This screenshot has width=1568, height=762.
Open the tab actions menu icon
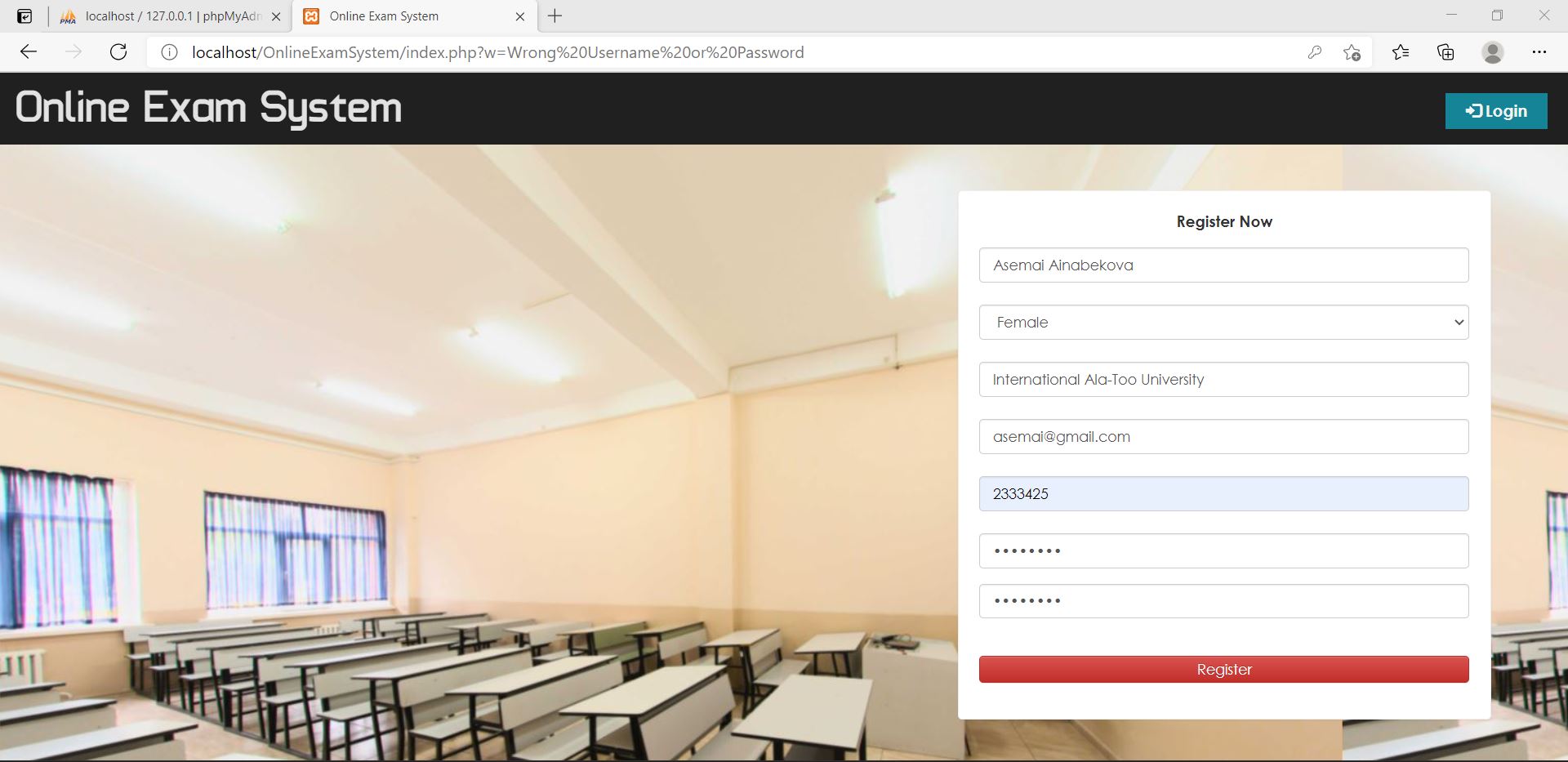[x=25, y=16]
